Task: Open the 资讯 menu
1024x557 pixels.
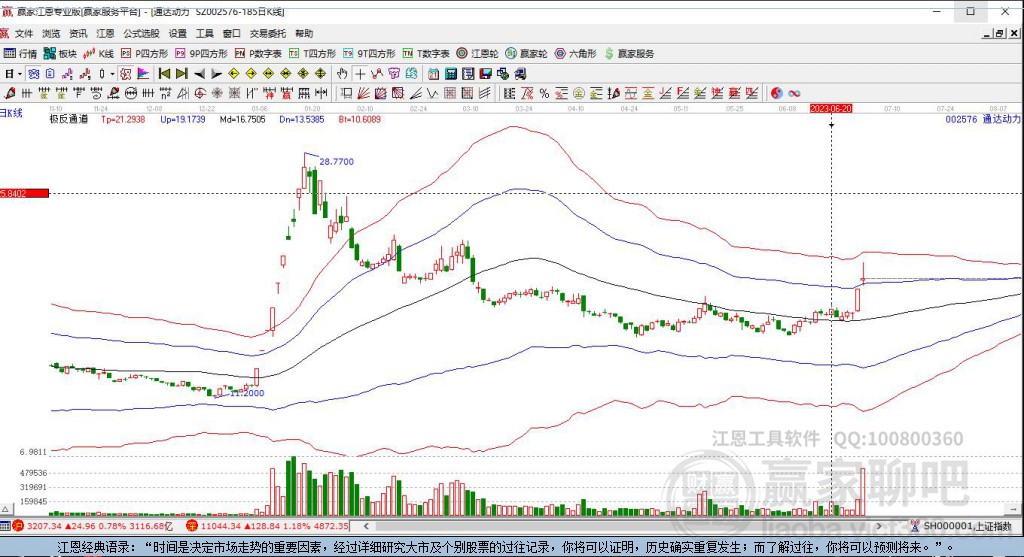Action: [78, 33]
